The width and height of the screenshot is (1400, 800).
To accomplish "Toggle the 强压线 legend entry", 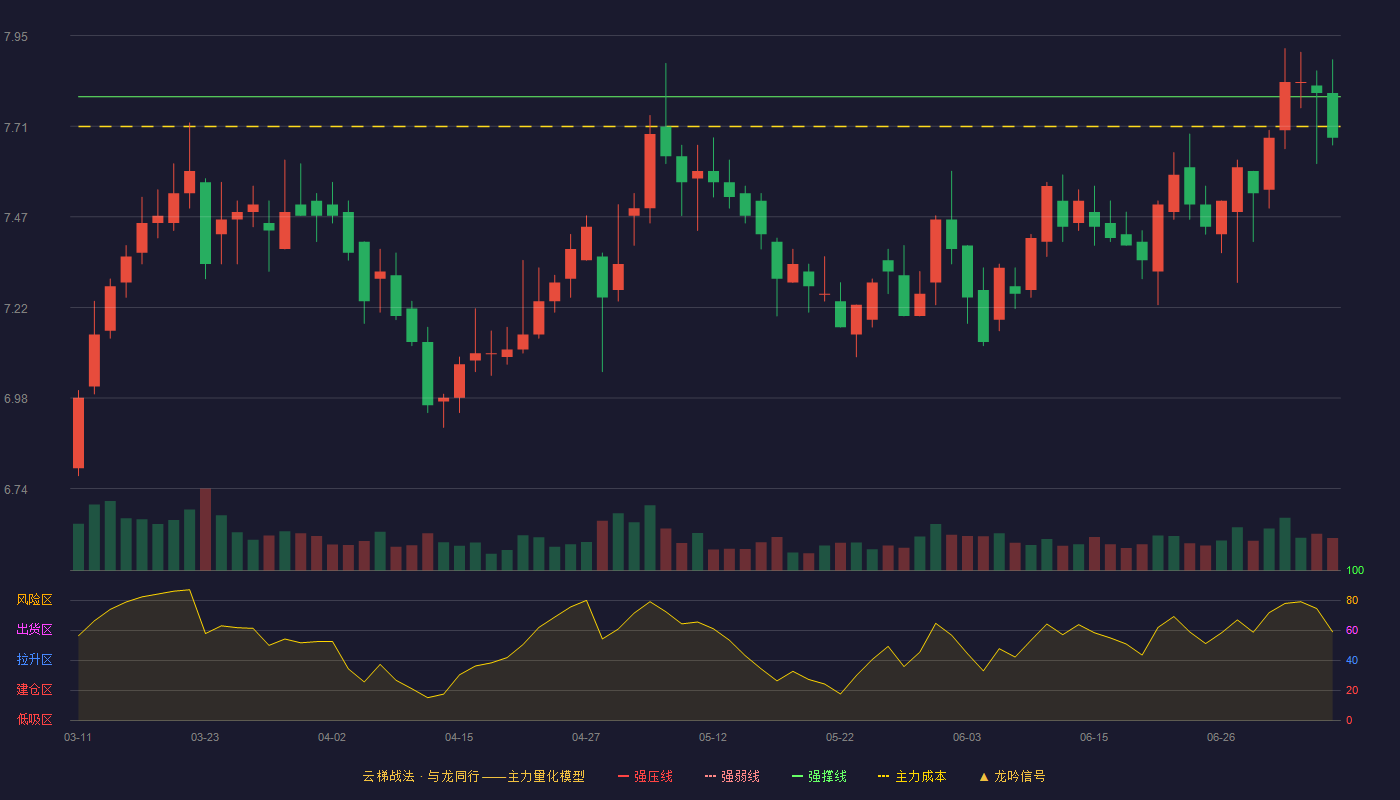I will 645,776.
